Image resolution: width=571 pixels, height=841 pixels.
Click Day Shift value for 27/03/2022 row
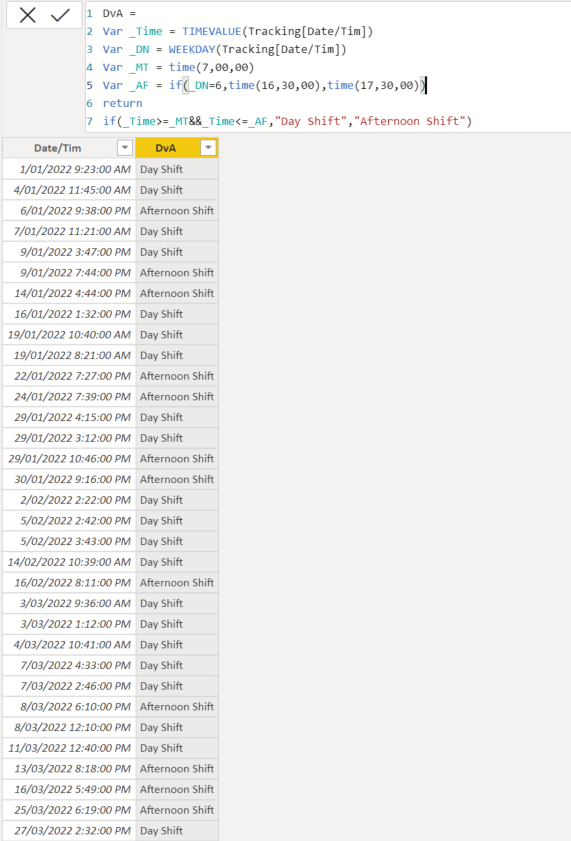[177, 830]
